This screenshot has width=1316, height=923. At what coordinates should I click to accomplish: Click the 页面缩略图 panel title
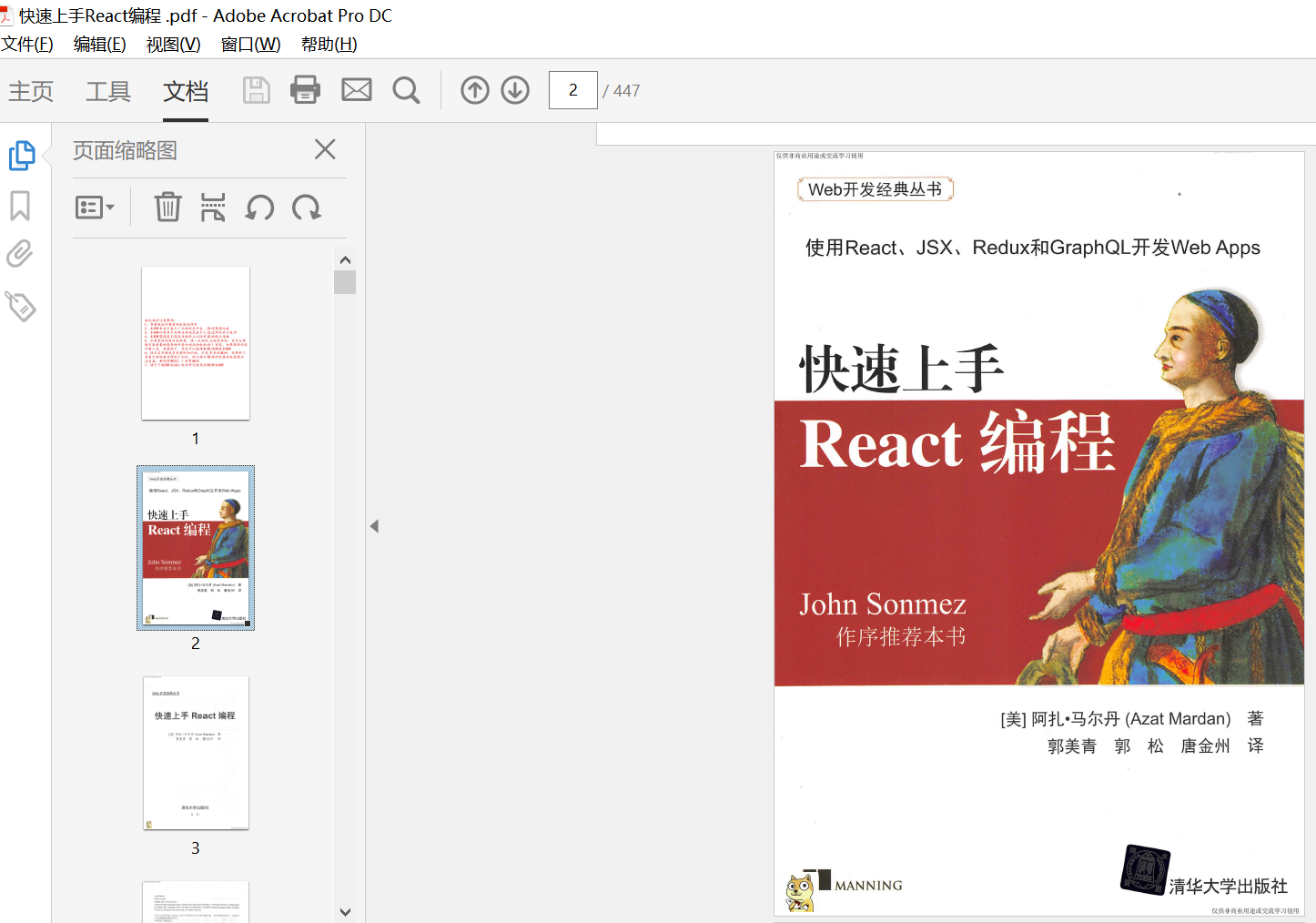pyautogui.click(x=125, y=150)
